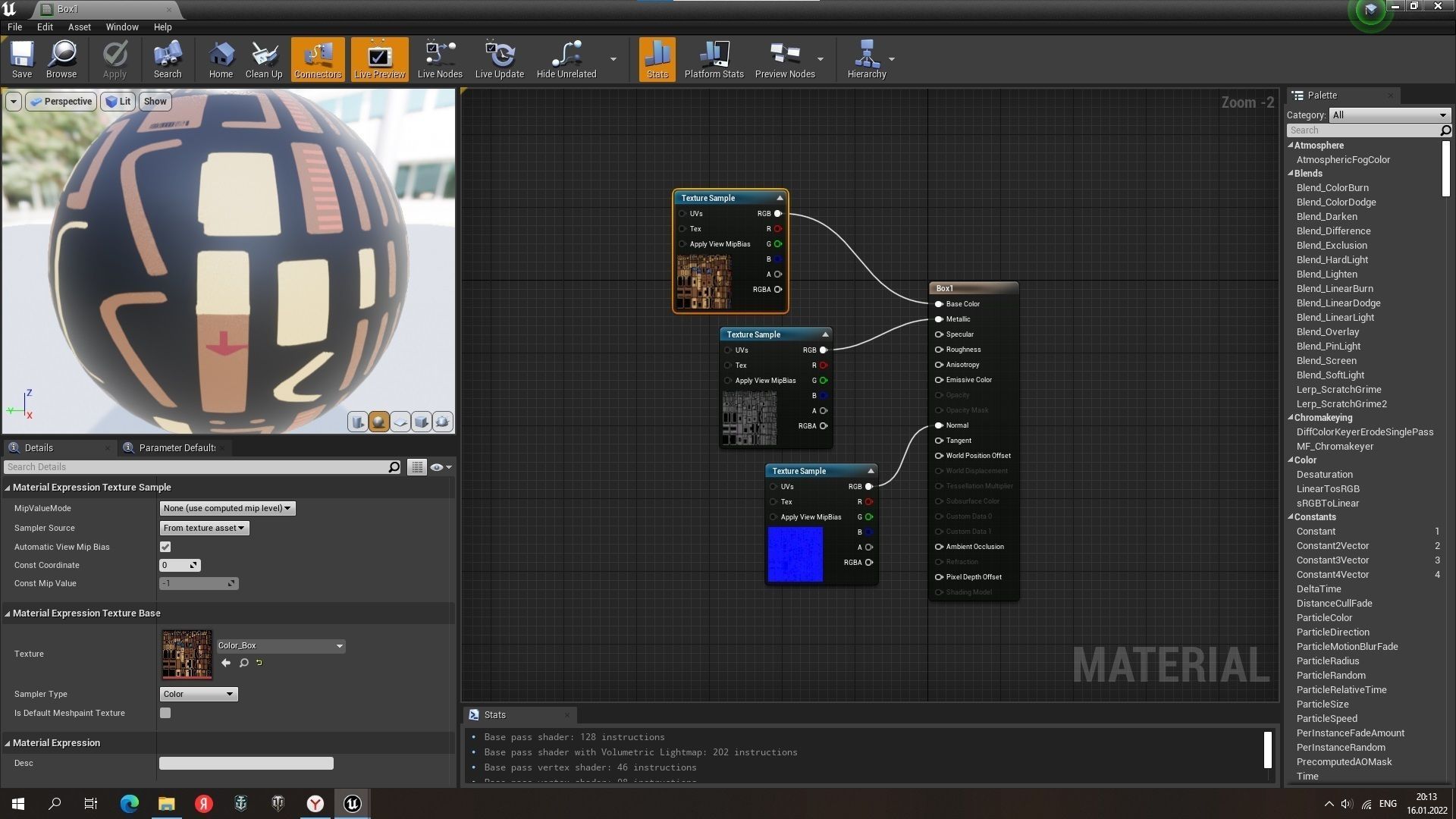Collapse the Blends category in Palette

click(1291, 174)
